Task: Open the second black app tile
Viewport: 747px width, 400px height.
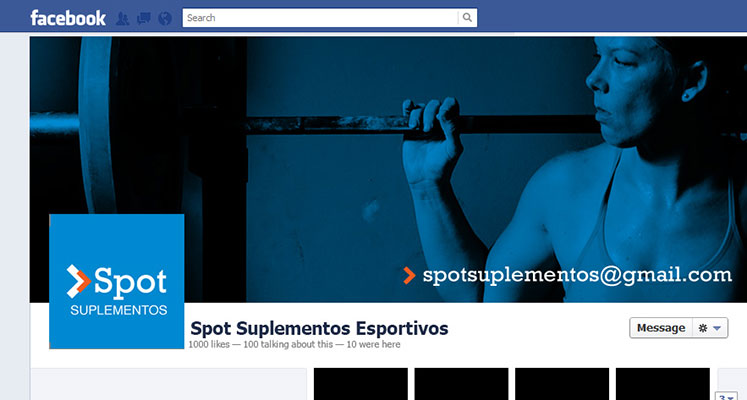Action: tap(461, 384)
